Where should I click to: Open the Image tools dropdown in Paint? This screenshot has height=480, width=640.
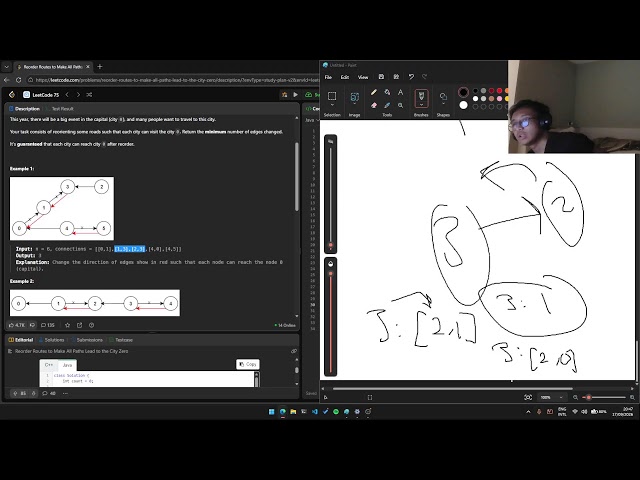point(354,104)
